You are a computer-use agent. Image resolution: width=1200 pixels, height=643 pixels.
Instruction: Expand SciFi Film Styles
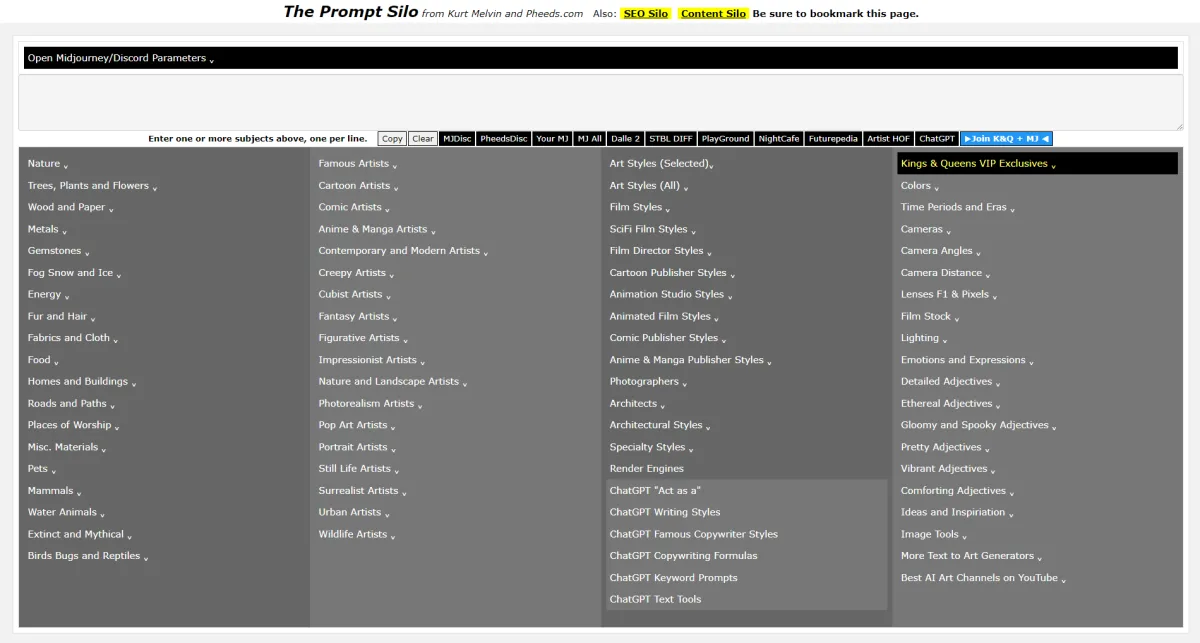(x=653, y=230)
